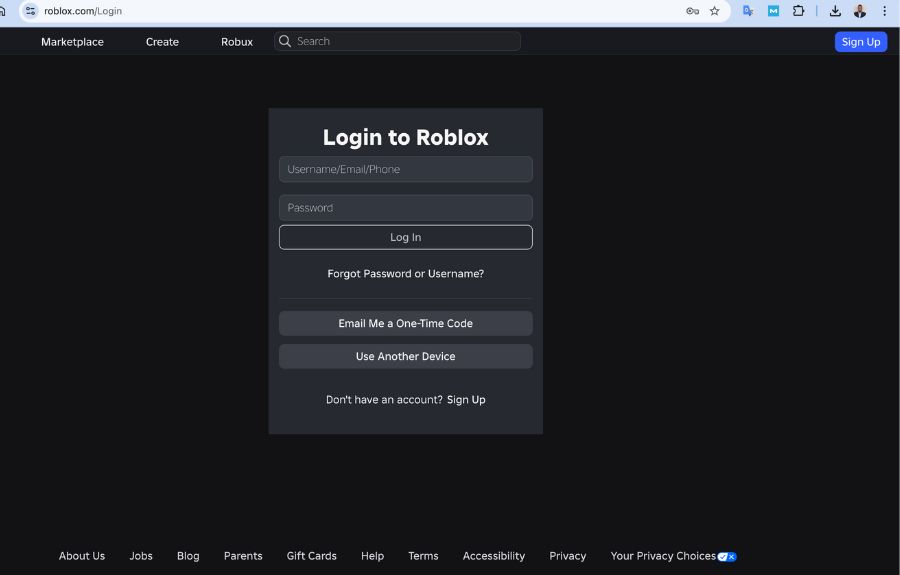This screenshot has height=575, width=900.
Task: Click Use Another Device button
Action: click(405, 356)
